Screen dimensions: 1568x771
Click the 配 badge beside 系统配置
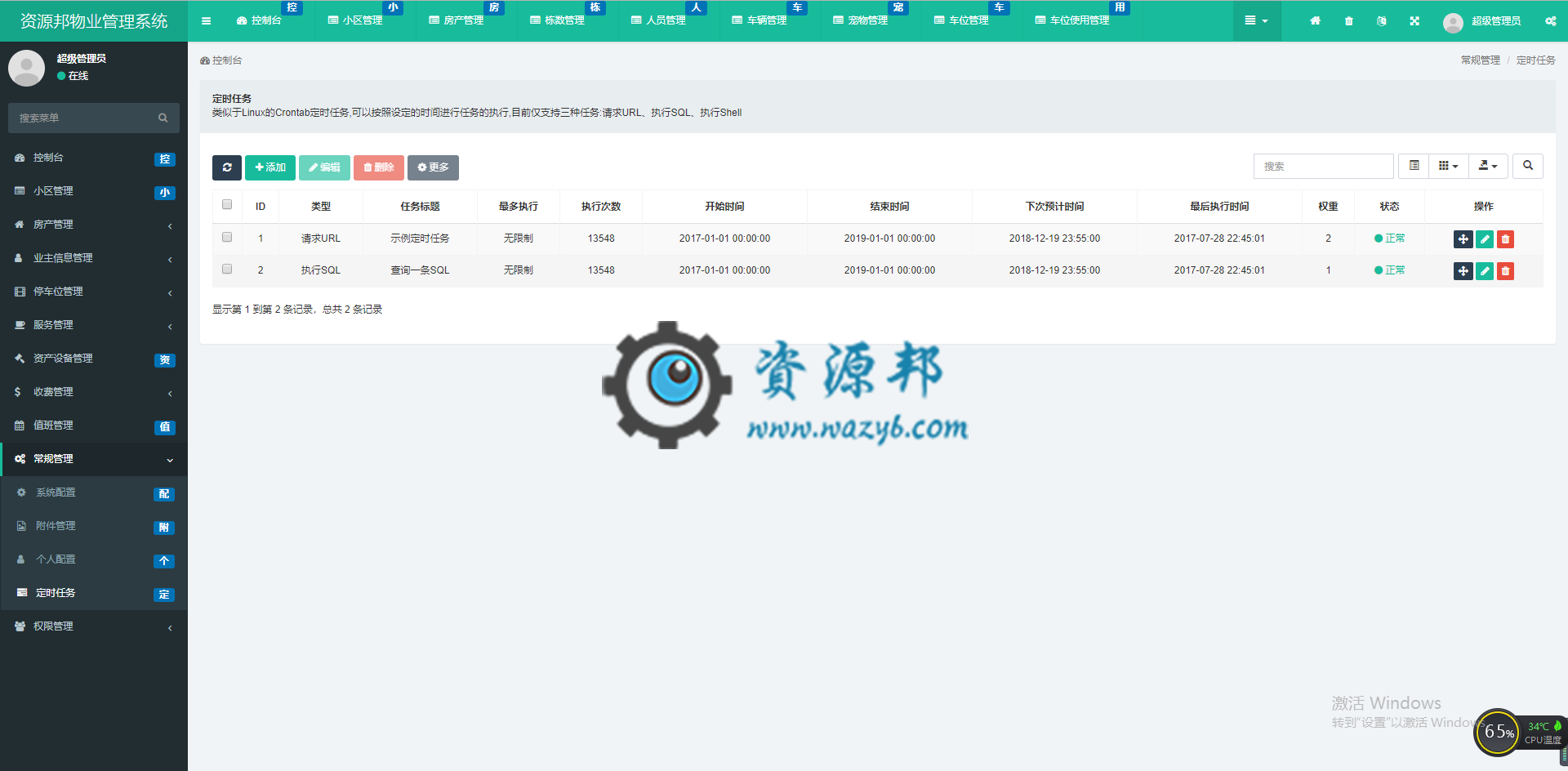pos(164,494)
